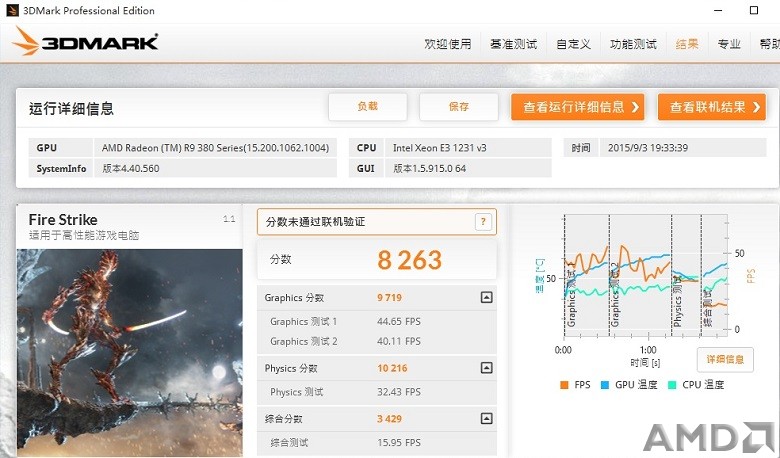Image resolution: width=780 pixels, height=458 pixels.
Task: Click the AMD Radeon R9 380 GPU text
Action: 215,148
